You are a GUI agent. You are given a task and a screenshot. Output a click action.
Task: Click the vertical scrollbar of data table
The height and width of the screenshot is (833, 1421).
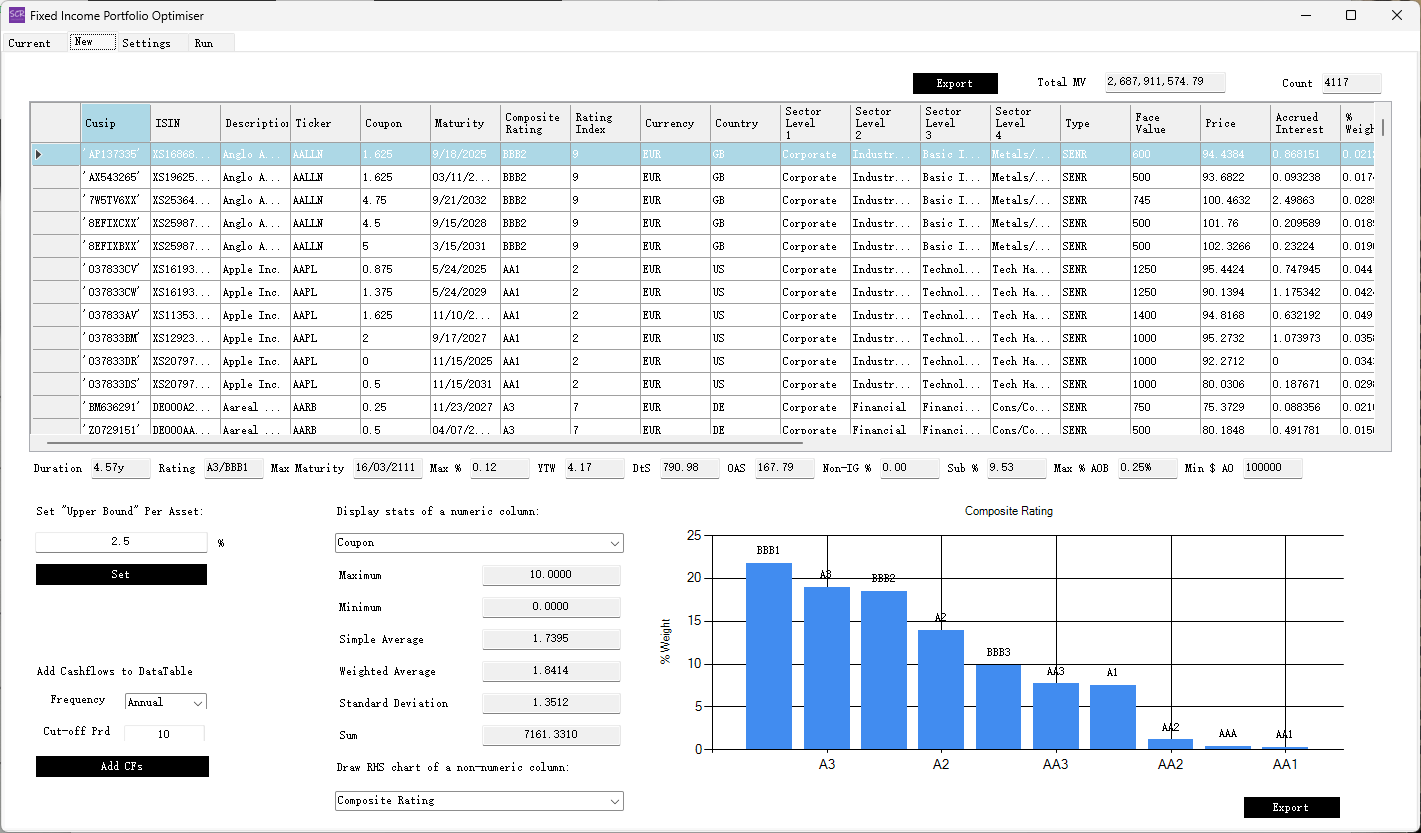pos(1383,270)
